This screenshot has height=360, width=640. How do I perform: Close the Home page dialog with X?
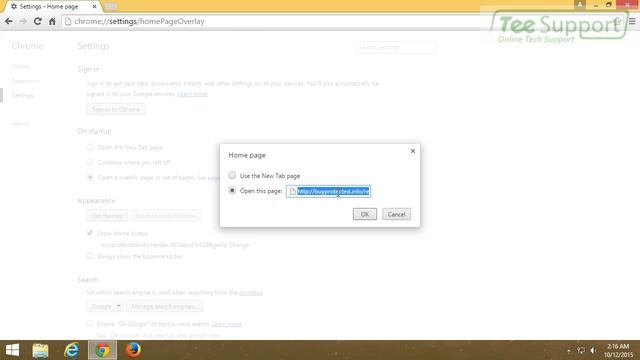tap(413, 151)
